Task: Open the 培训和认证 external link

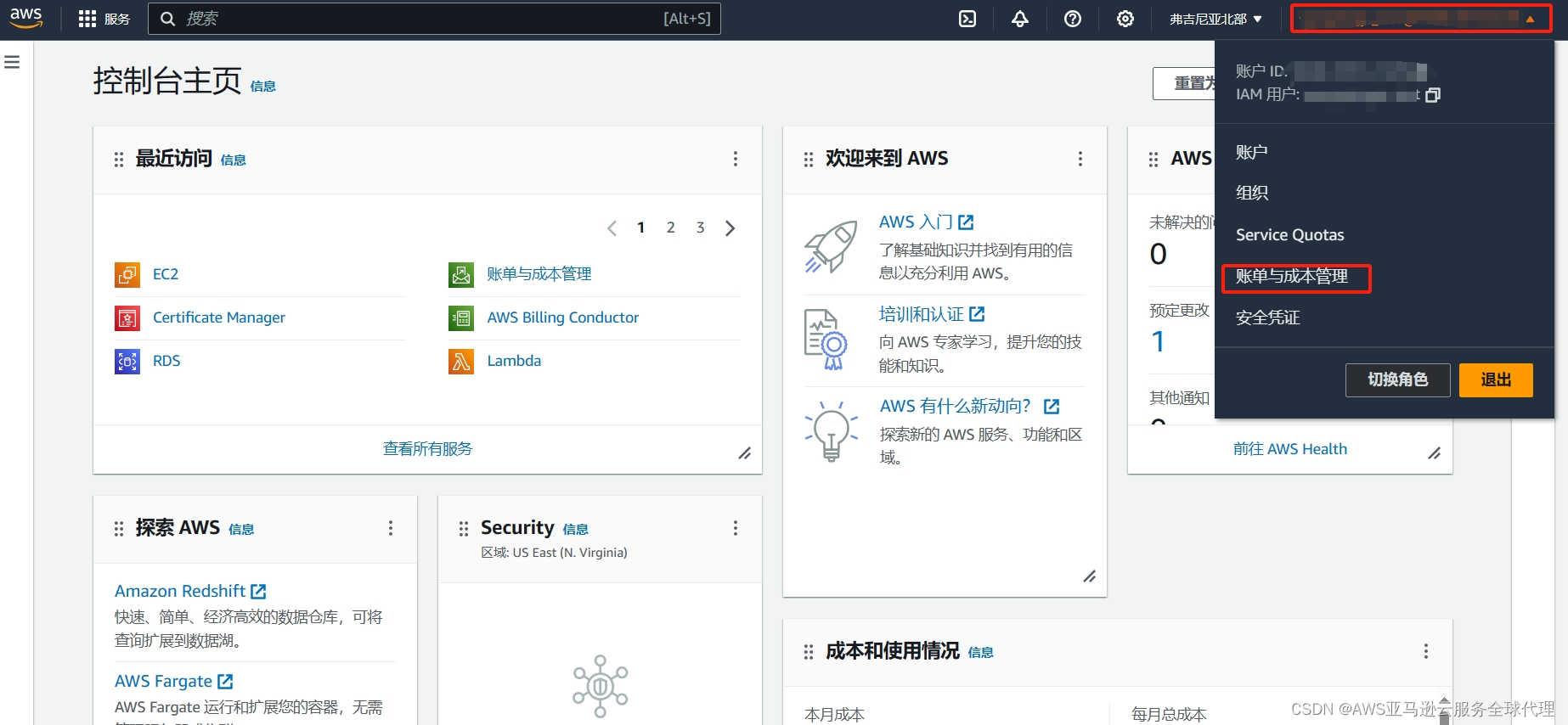Action: click(932, 314)
